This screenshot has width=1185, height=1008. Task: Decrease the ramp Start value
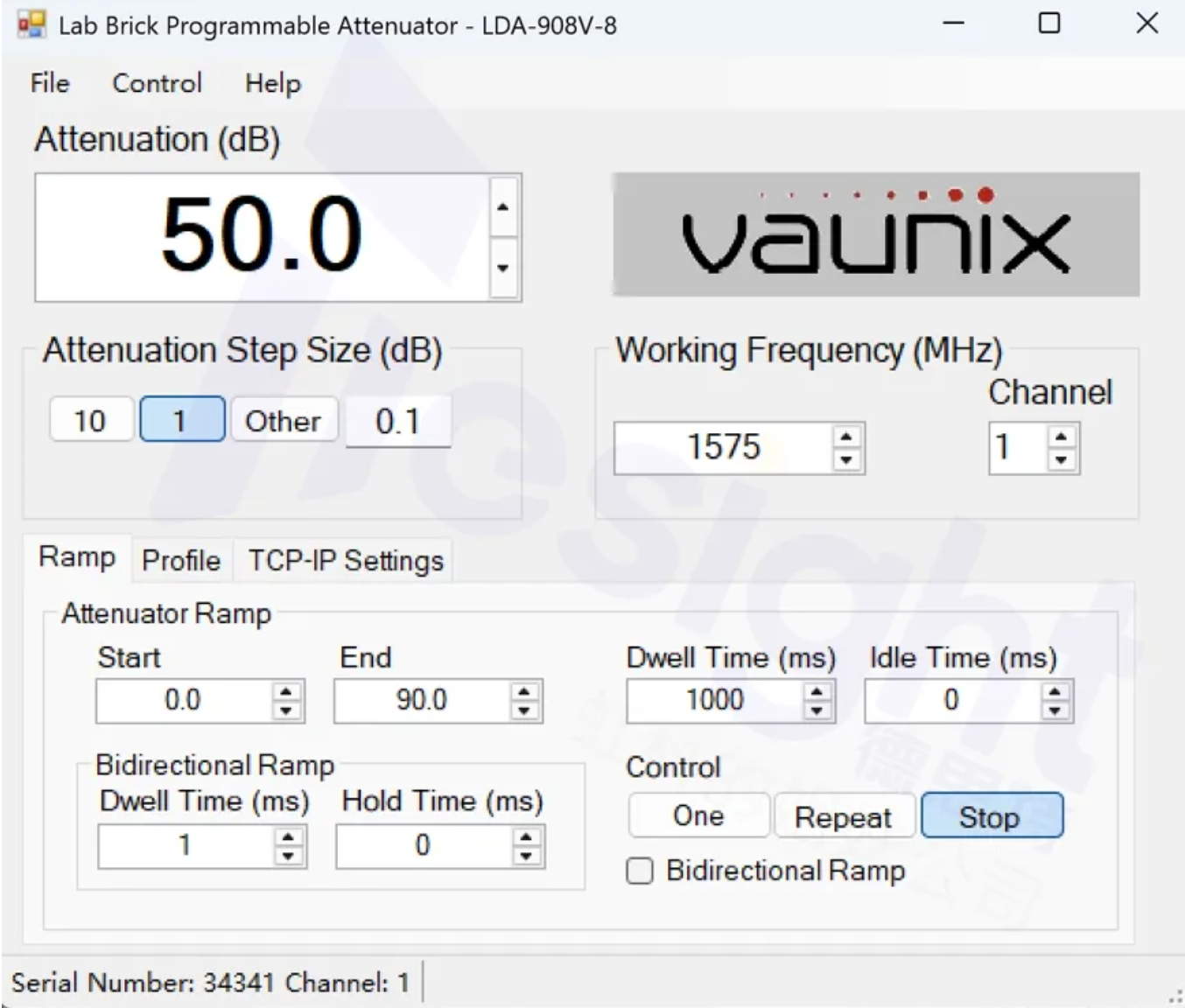(286, 710)
